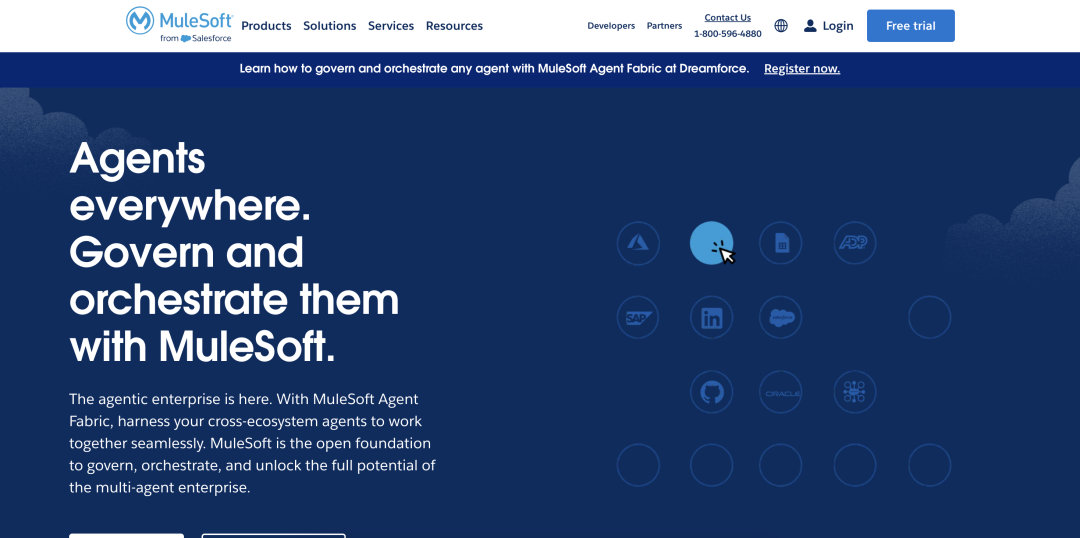Go to the Developers link
The height and width of the screenshot is (538, 1080).
[611, 26]
